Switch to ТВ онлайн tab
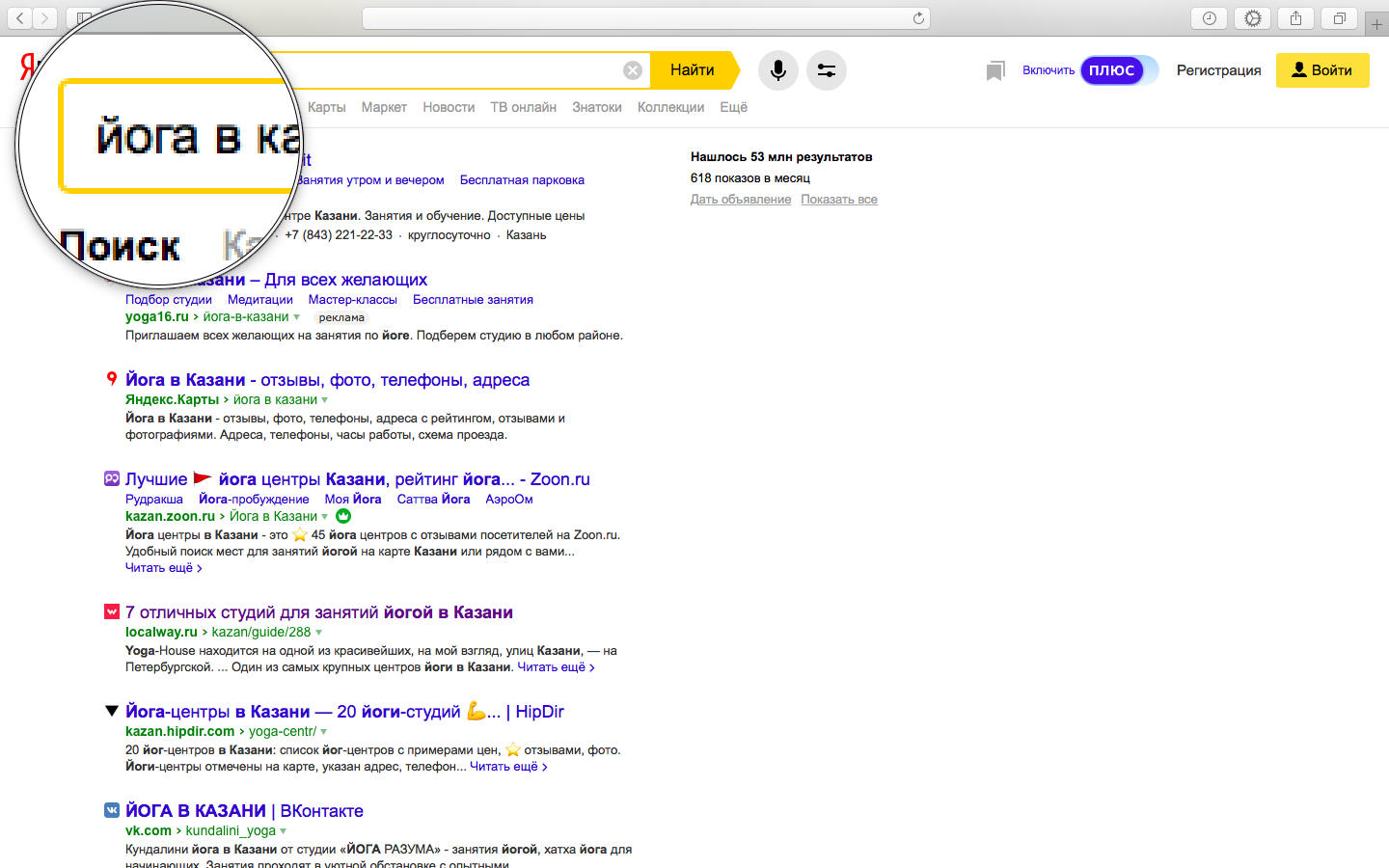The width and height of the screenshot is (1389, 868). 523,107
